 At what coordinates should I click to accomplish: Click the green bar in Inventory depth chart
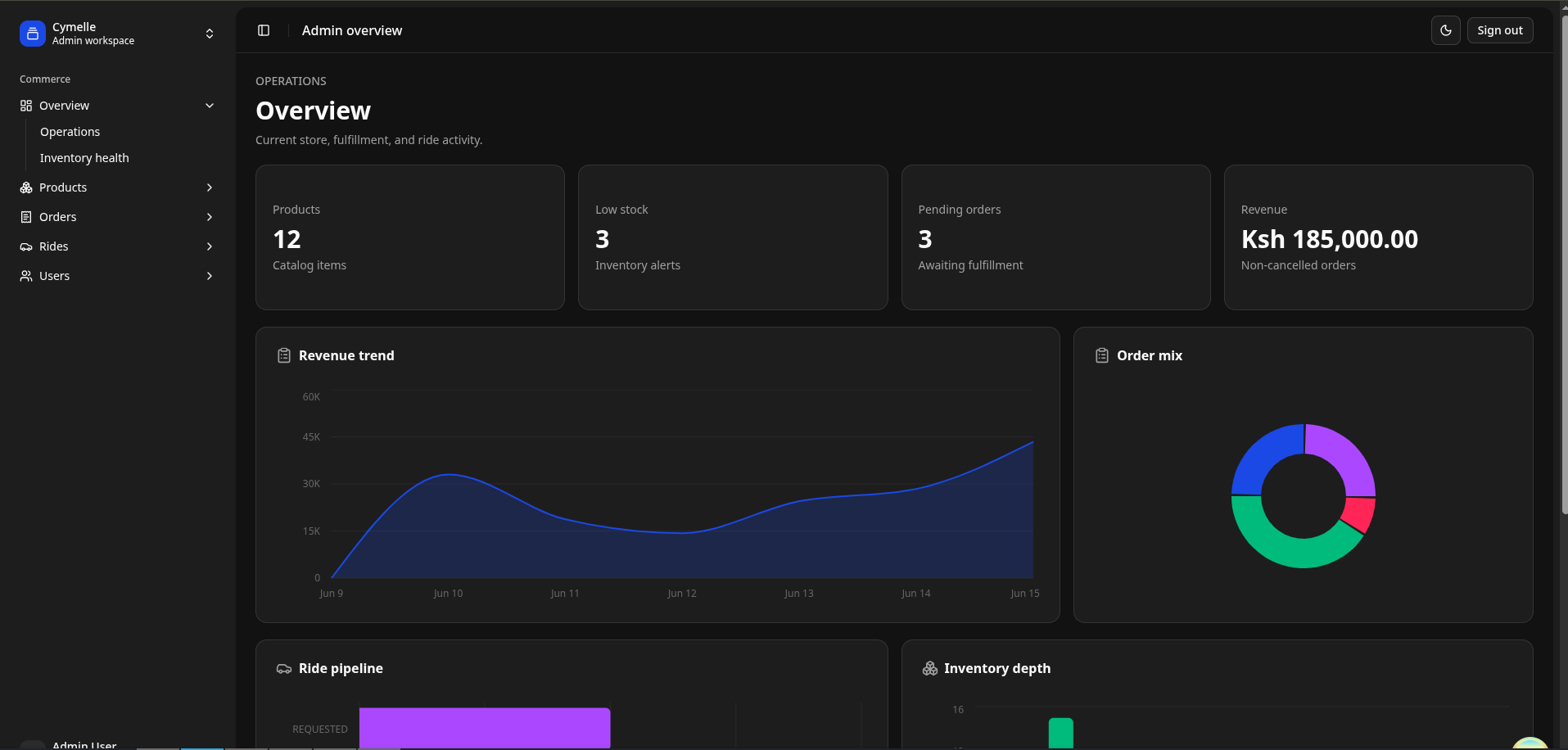tap(1060, 733)
